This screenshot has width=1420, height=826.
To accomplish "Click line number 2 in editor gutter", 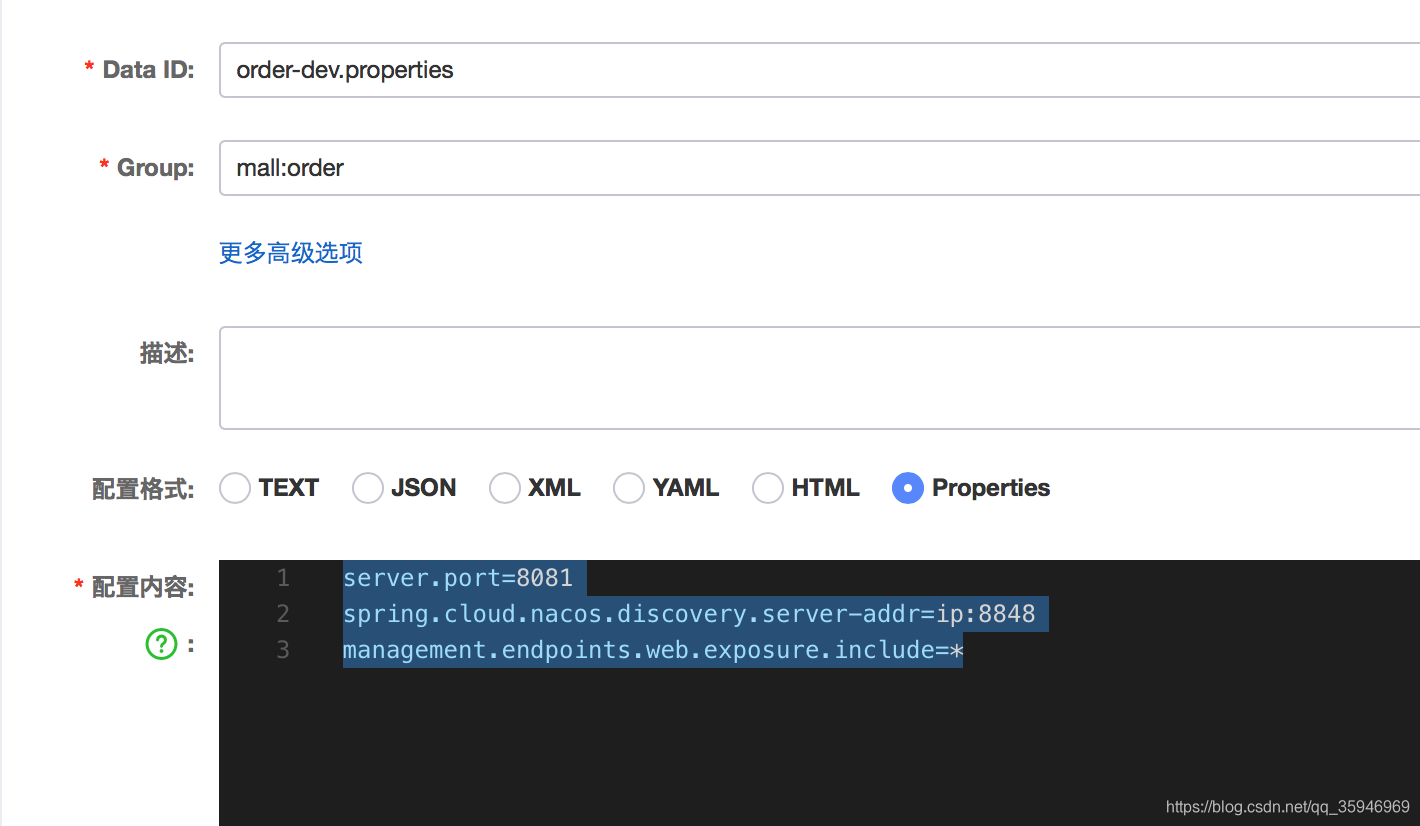I will click(x=283, y=614).
